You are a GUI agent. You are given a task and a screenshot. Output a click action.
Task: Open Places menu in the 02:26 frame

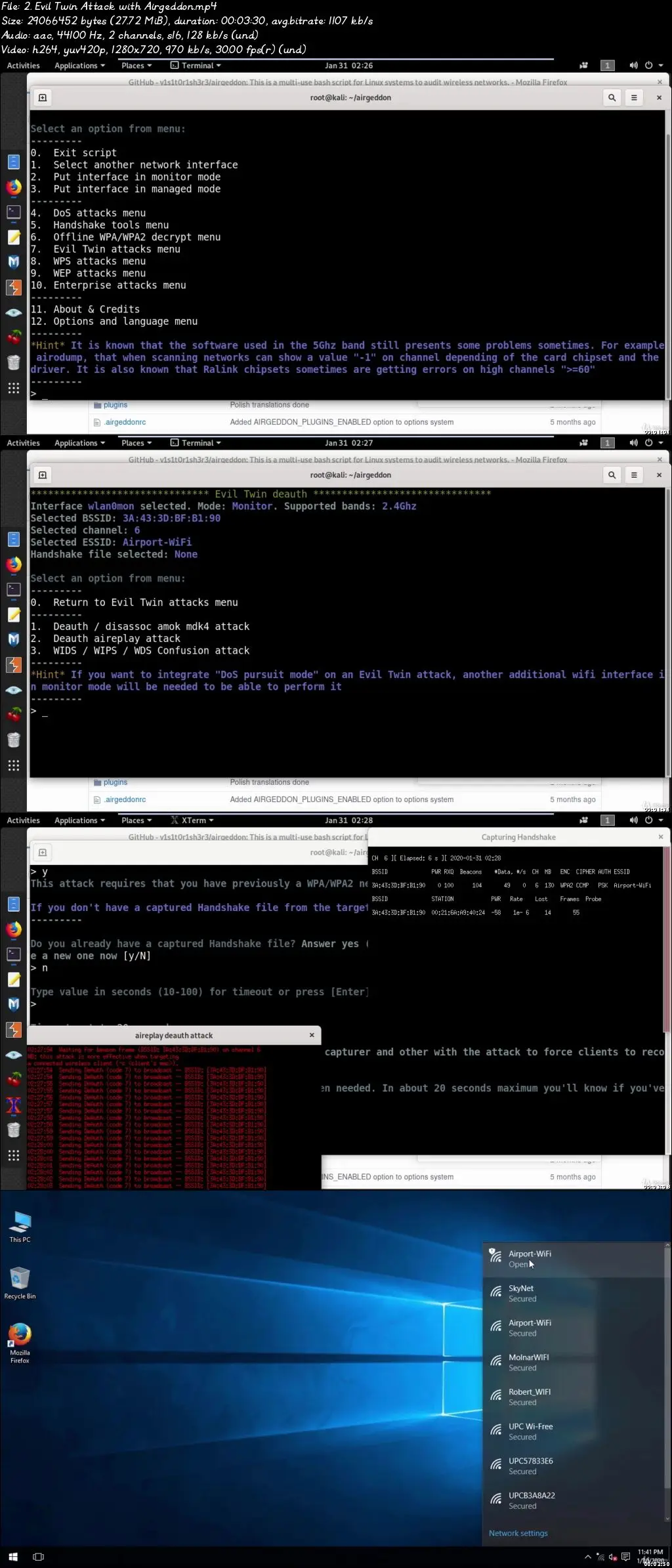pos(136,66)
